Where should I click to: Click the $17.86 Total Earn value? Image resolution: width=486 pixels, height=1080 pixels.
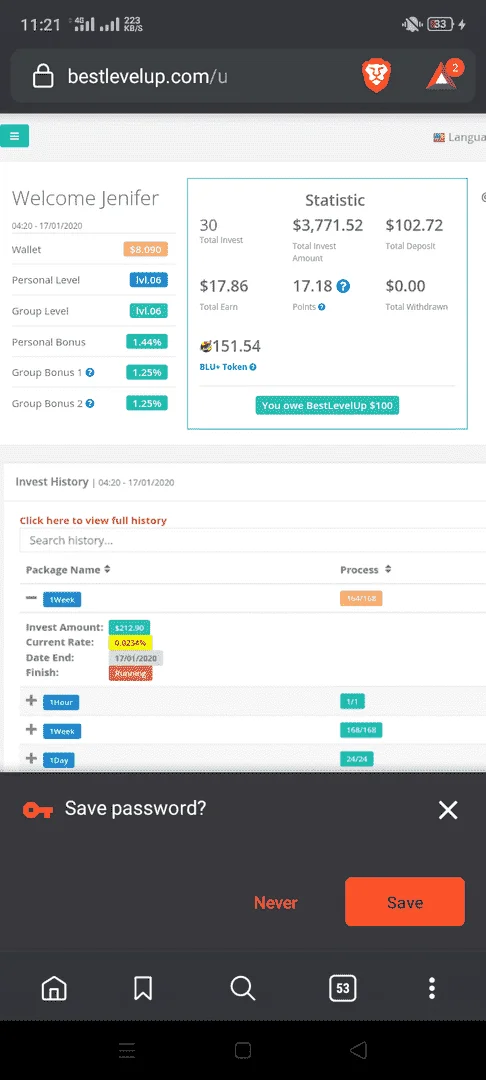[224, 286]
